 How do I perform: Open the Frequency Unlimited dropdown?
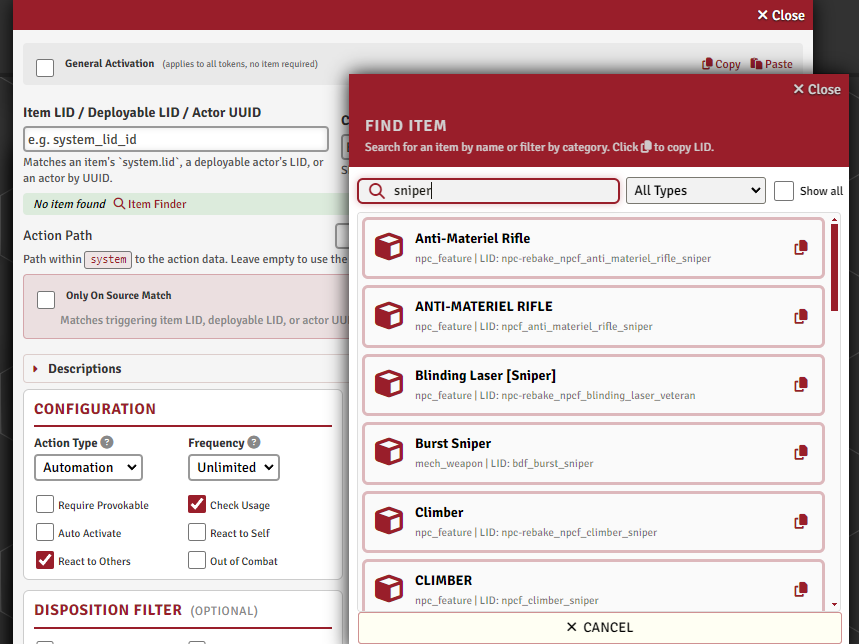click(234, 467)
